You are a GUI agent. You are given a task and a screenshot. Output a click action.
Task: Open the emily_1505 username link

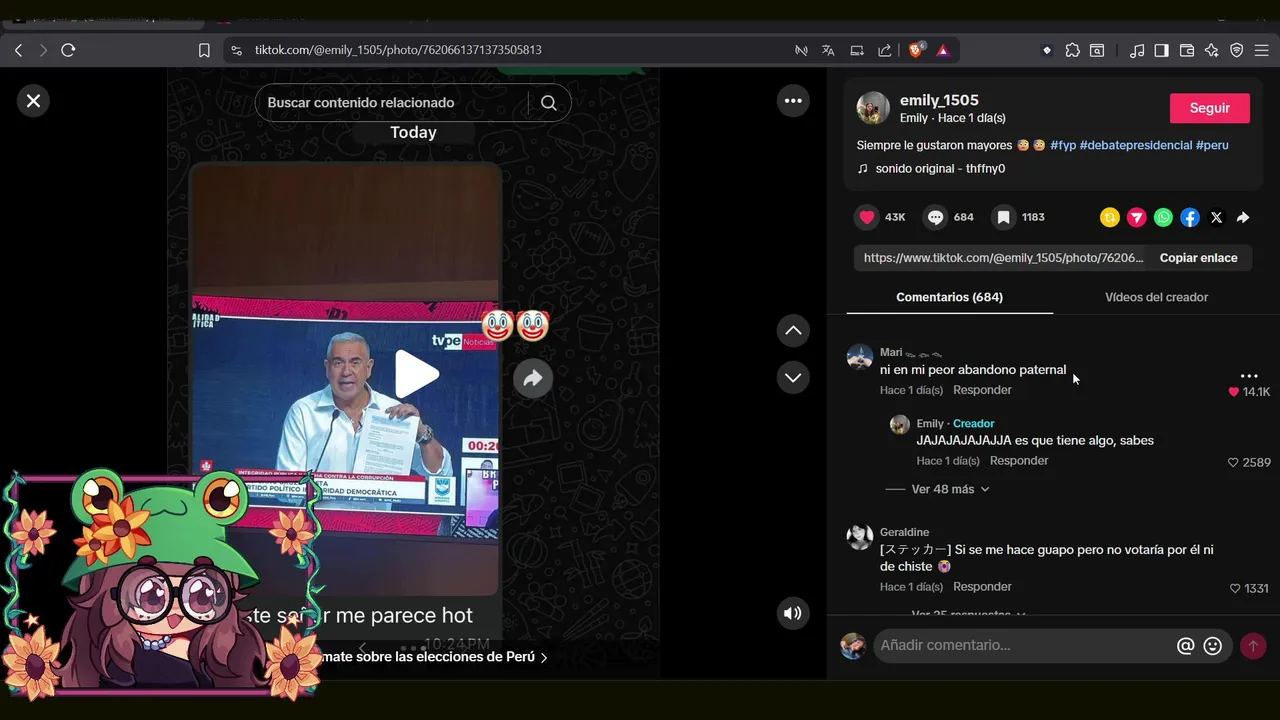click(x=939, y=100)
